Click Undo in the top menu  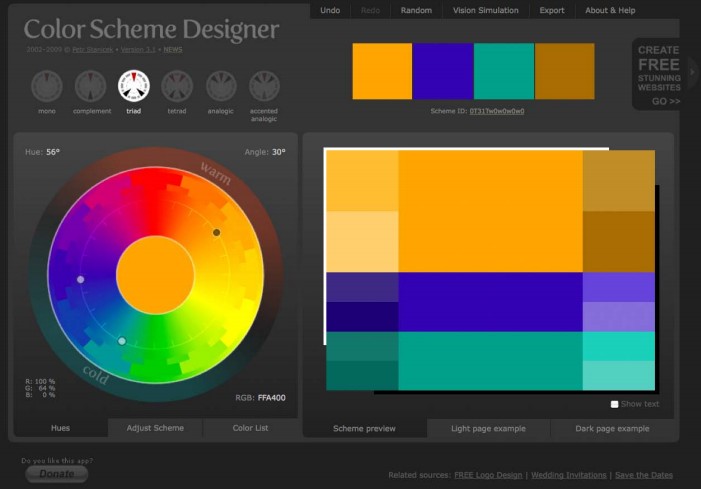pos(330,10)
